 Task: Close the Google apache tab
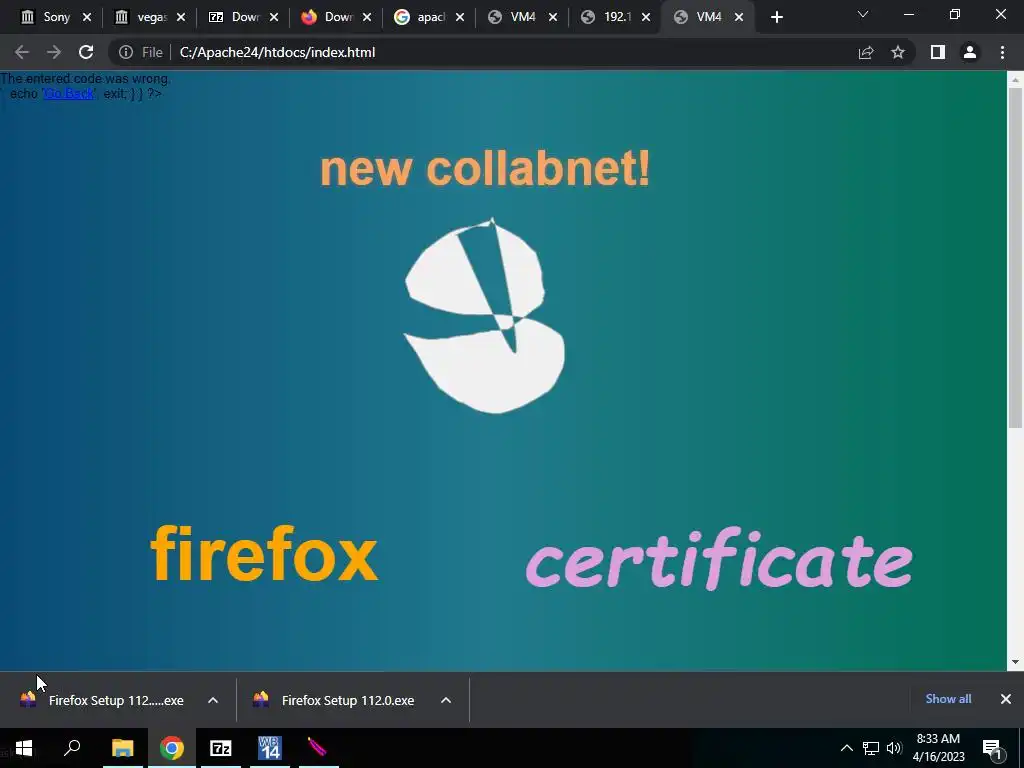460,18
